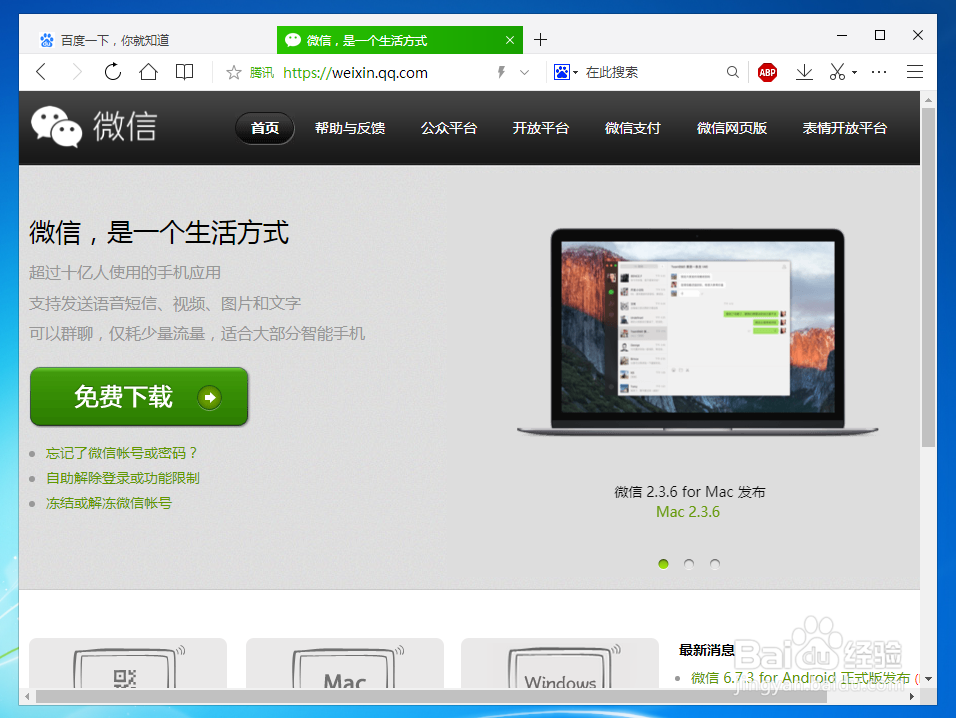This screenshot has height=718, width=956.
Task: Open the Windows version card
Action: tap(560, 663)
